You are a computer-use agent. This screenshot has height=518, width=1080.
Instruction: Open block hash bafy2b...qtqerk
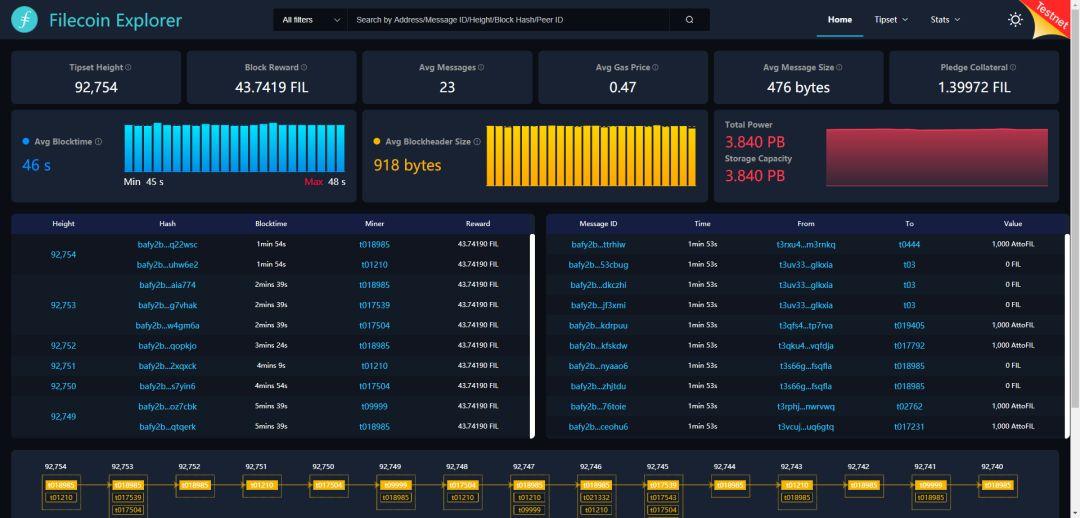(x=168, y=426)
